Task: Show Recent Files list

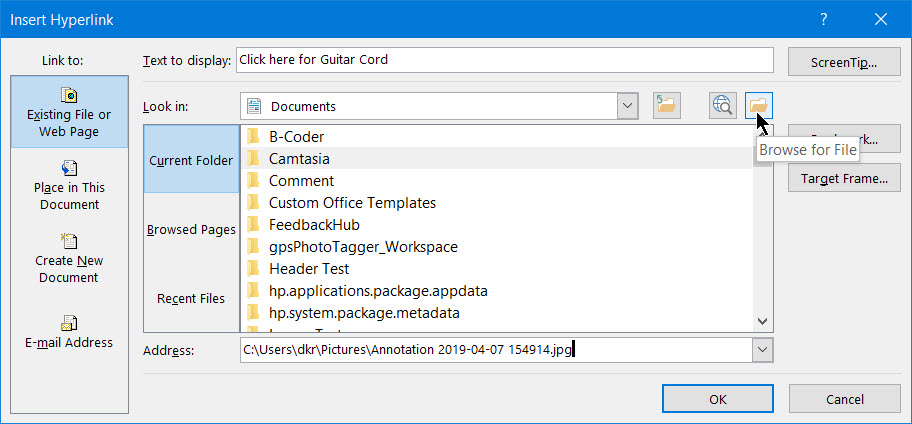Action: tap(191, 298)
